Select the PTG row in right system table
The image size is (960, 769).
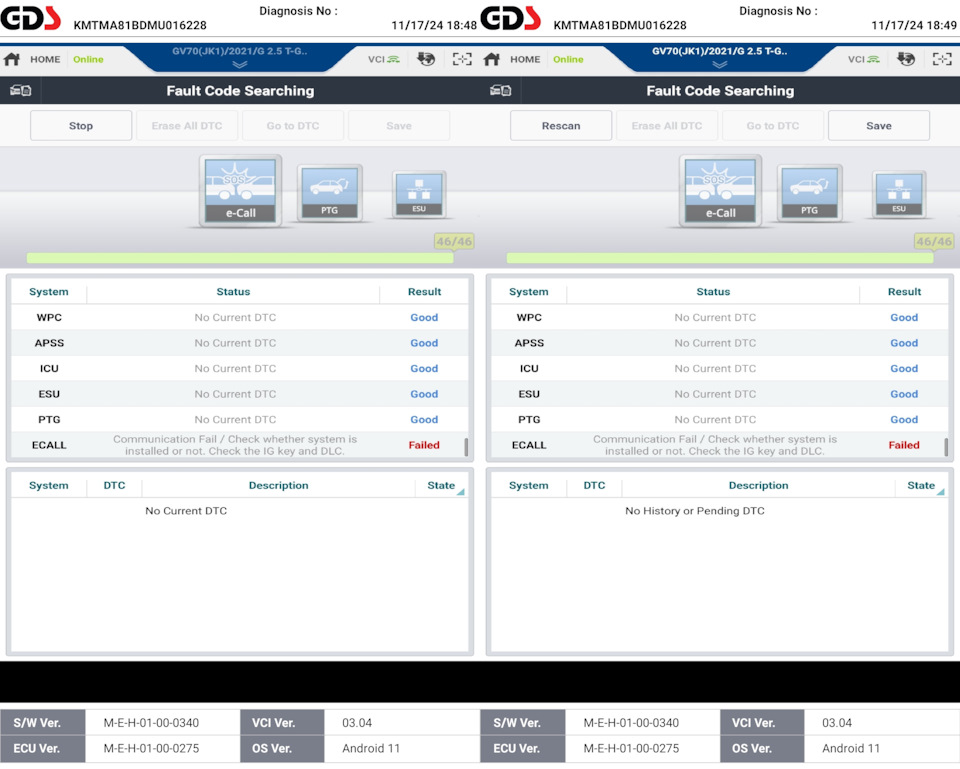point(719,419)
